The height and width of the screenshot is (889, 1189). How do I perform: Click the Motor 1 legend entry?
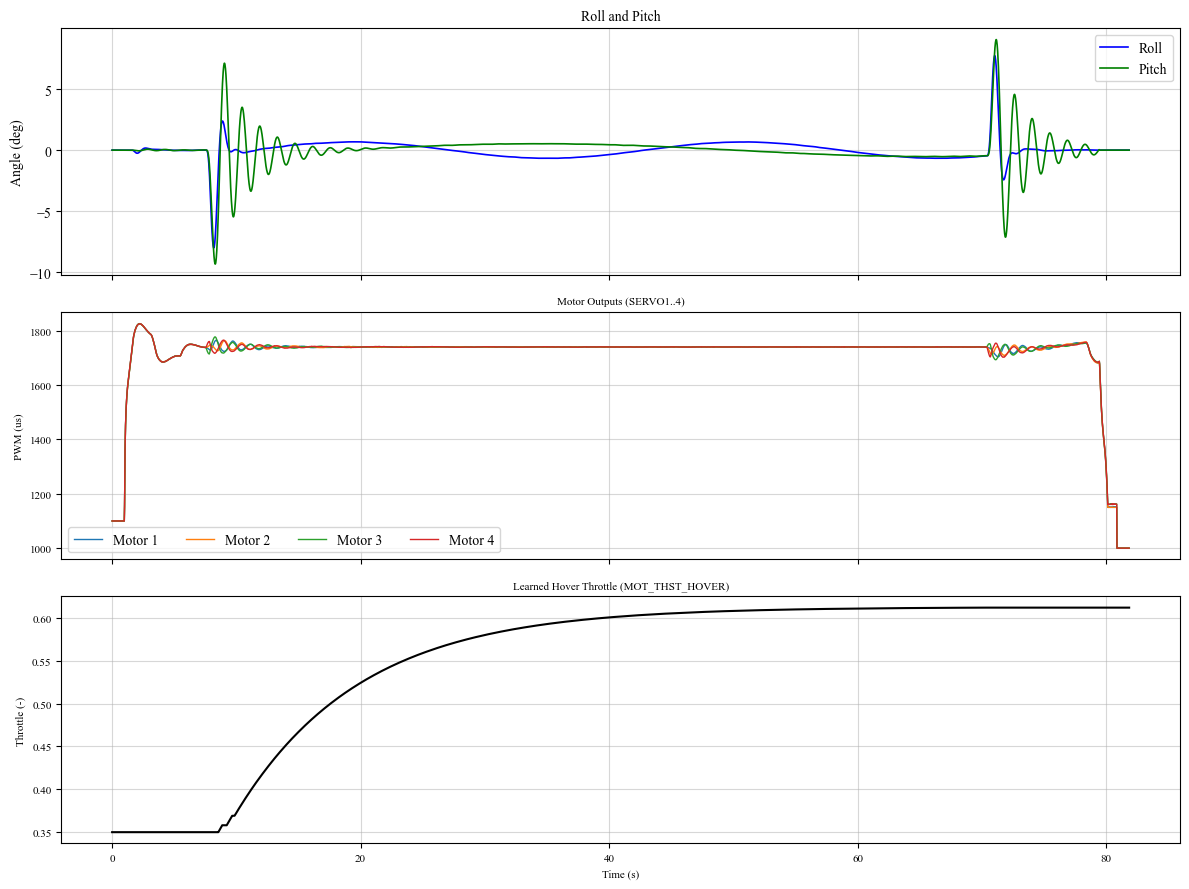click(x=116, y=540)
